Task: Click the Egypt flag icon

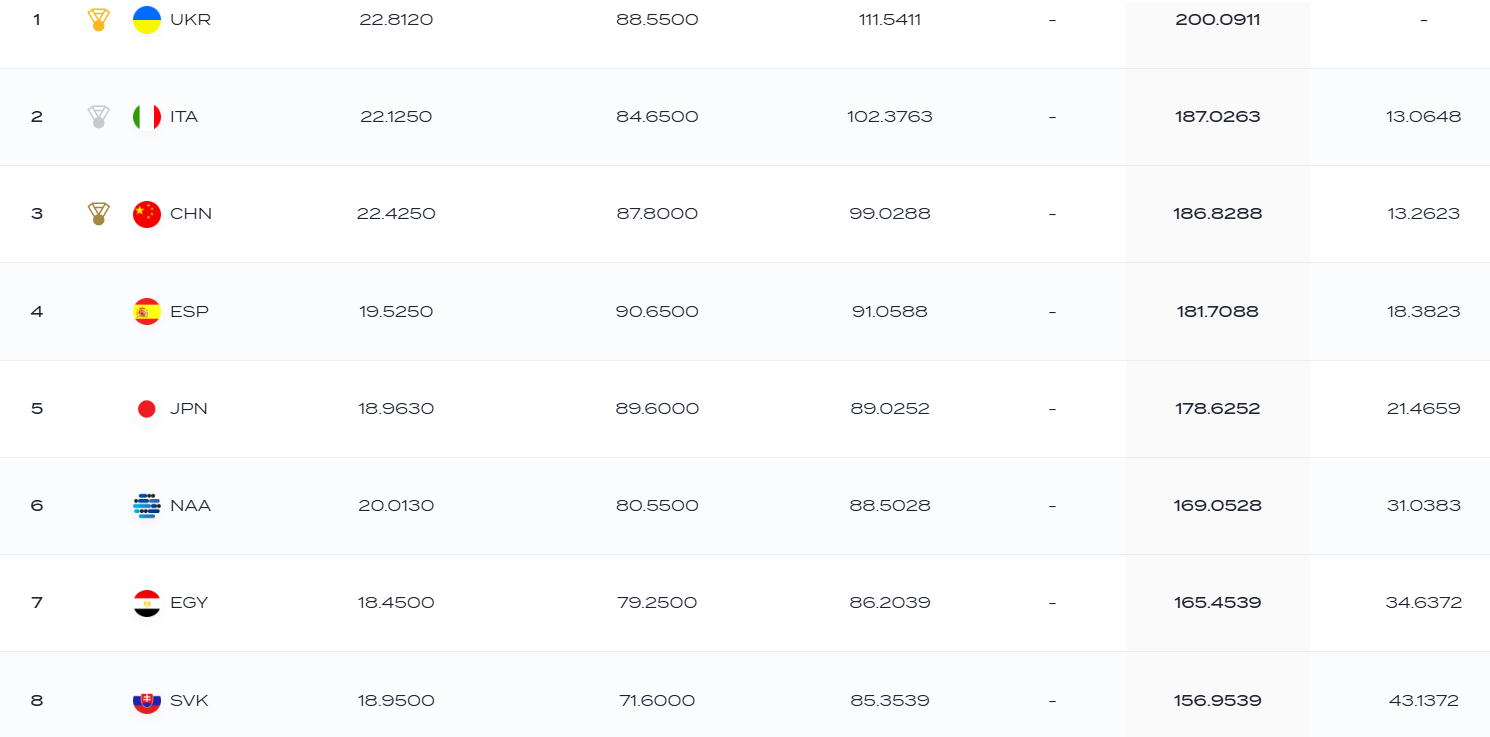Action: coord(147,603)
